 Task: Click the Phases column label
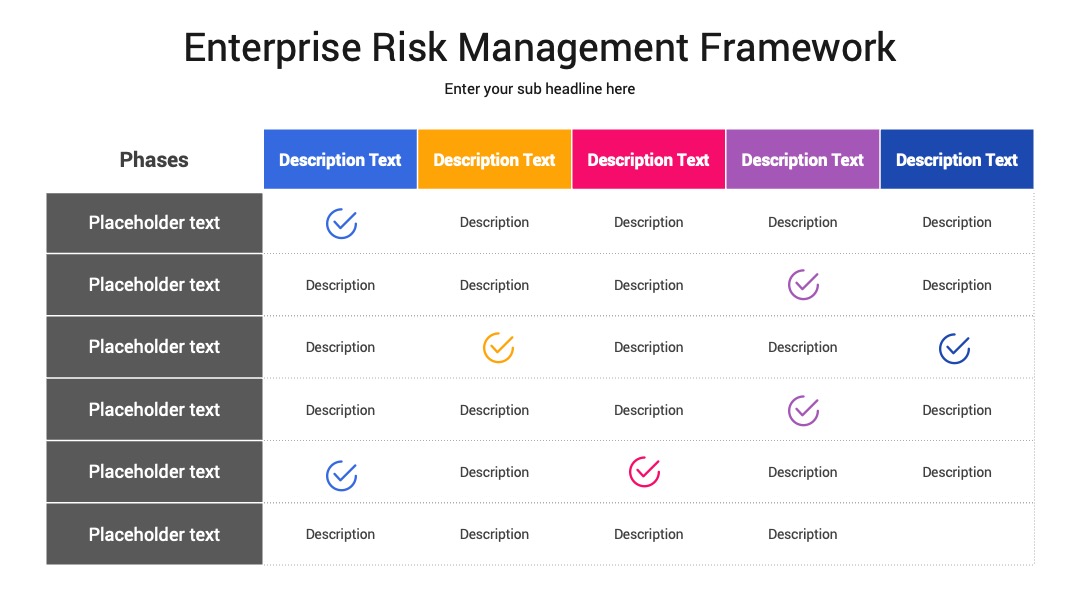154,160
